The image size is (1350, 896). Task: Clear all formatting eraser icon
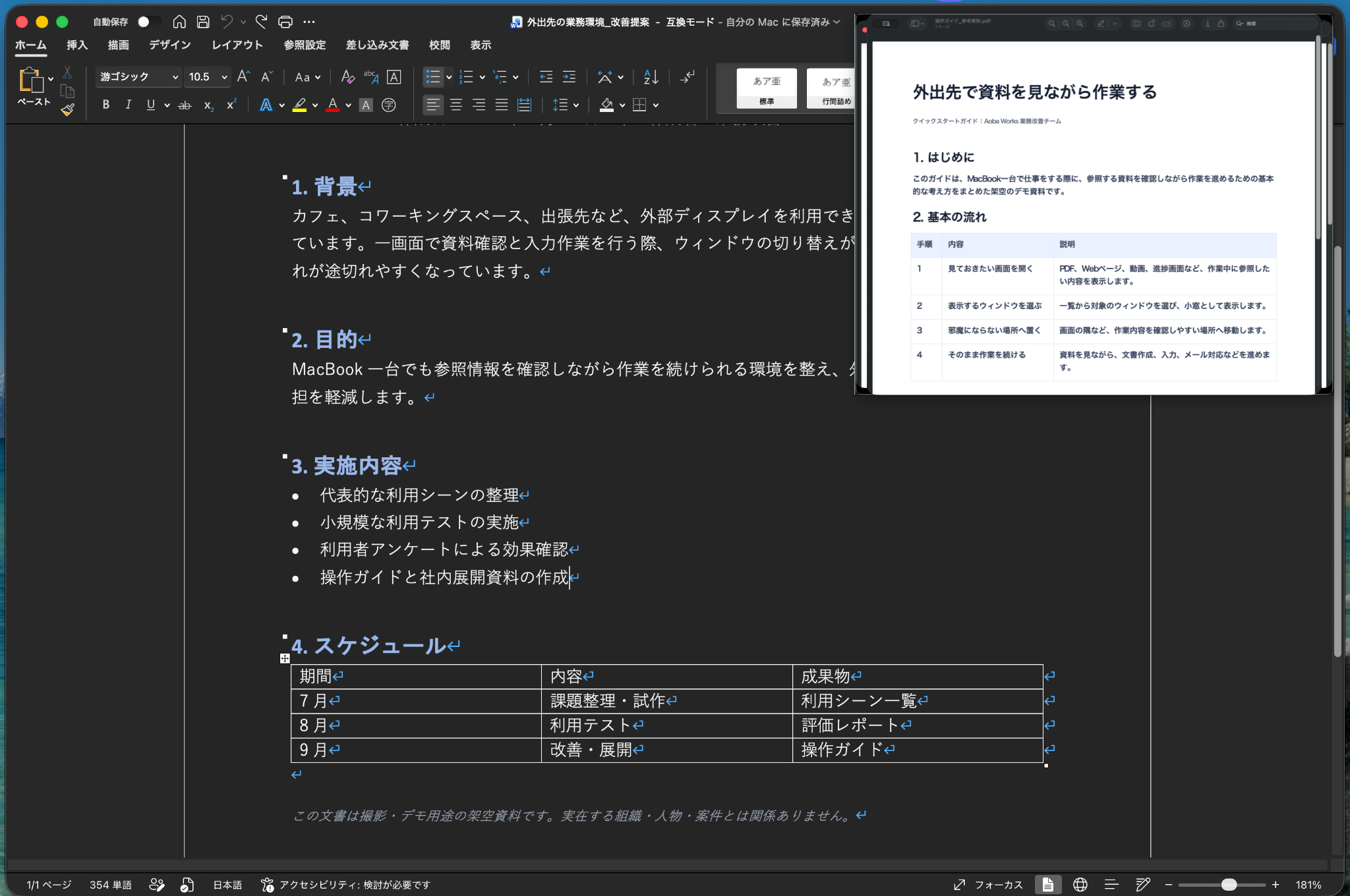[x=347, y=76]
